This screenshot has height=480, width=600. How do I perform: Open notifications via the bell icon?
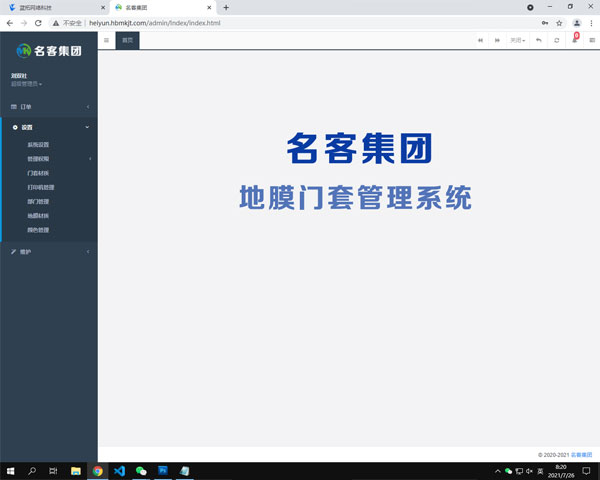tap(574, 40)
